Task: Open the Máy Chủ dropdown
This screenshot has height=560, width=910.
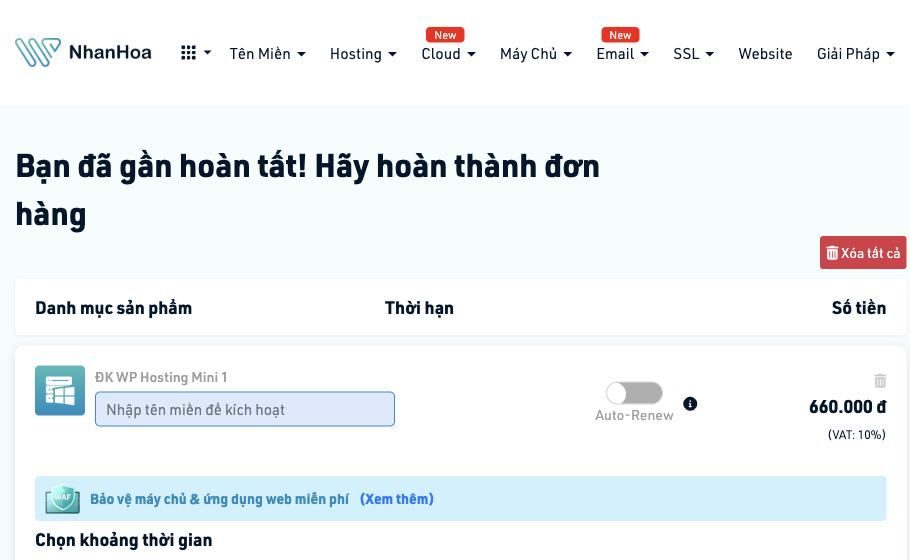Action: [536, 54]
